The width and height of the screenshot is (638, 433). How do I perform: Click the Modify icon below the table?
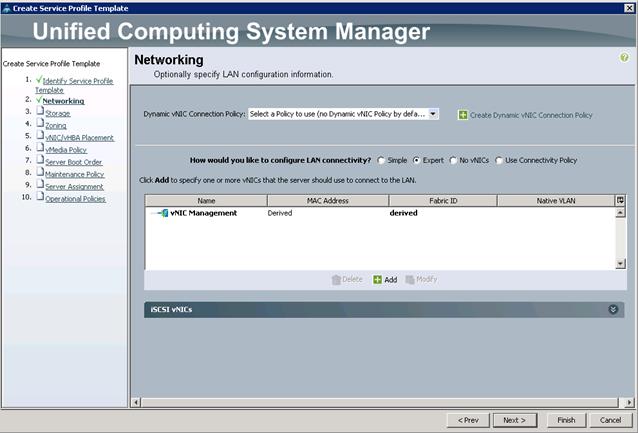(410, 280)
